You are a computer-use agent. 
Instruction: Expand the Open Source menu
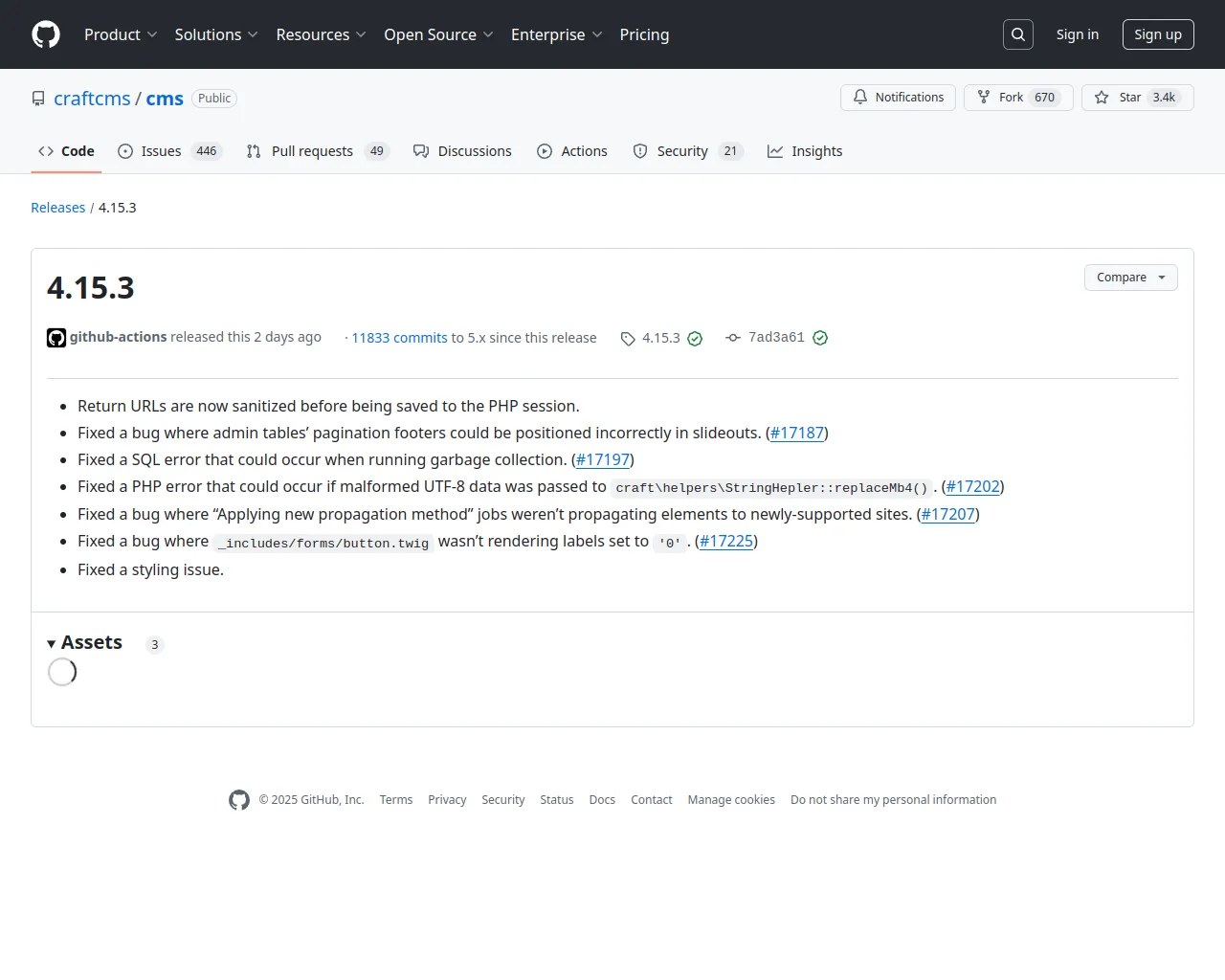pyautogui.click(x=439, y=34)
